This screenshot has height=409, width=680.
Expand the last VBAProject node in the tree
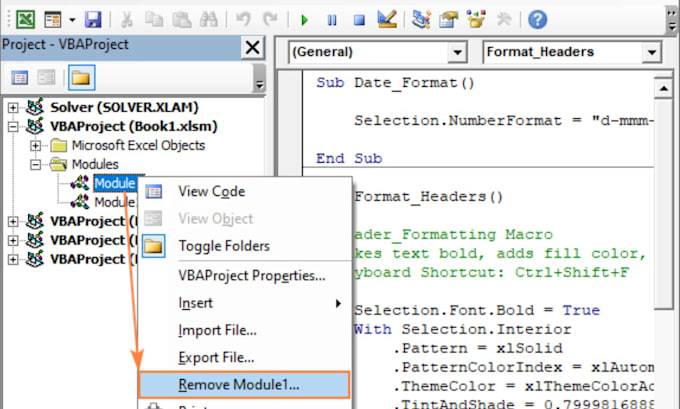tap(13, 259)
